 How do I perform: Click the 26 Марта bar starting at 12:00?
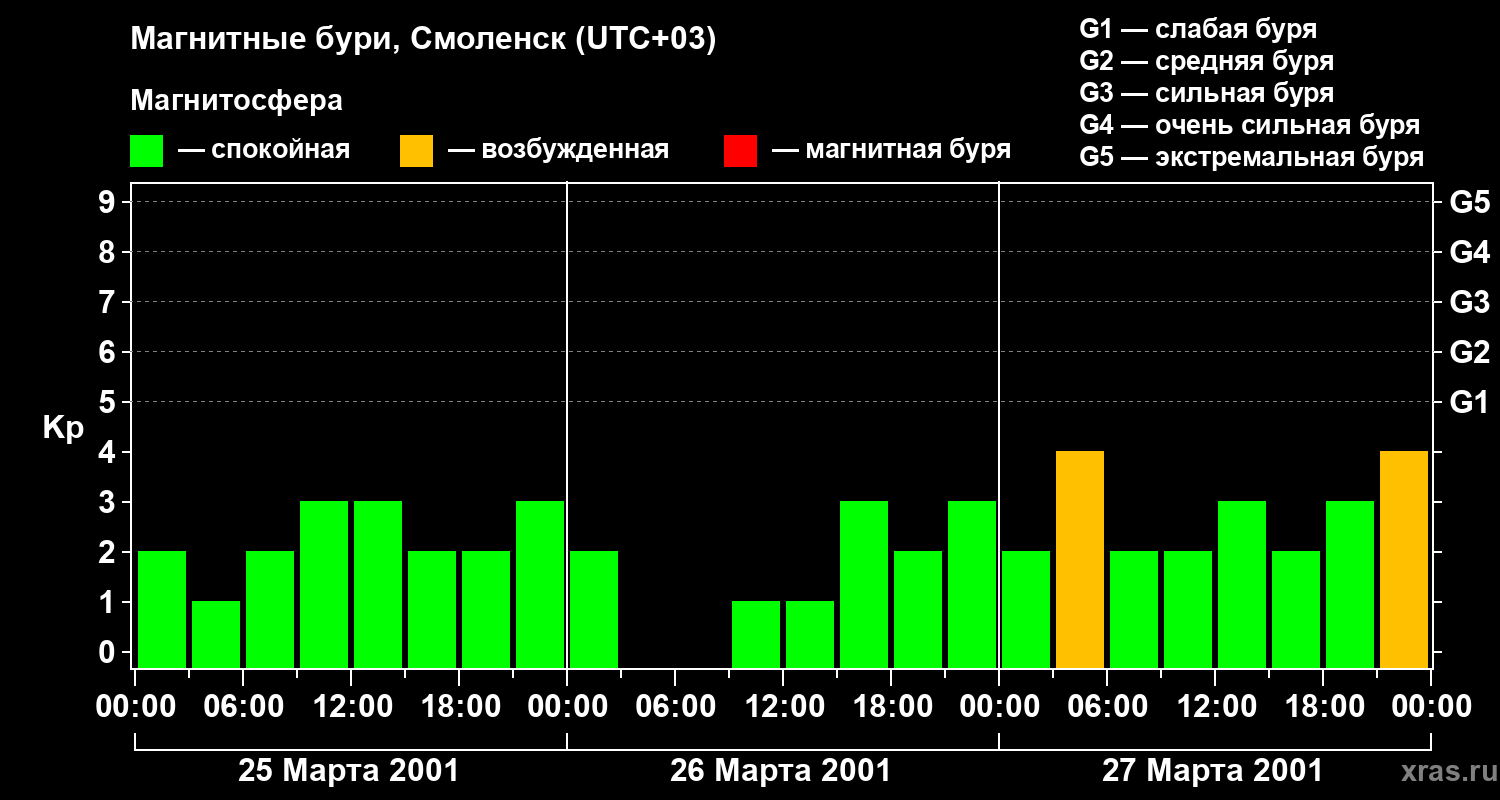coord(810,634)
